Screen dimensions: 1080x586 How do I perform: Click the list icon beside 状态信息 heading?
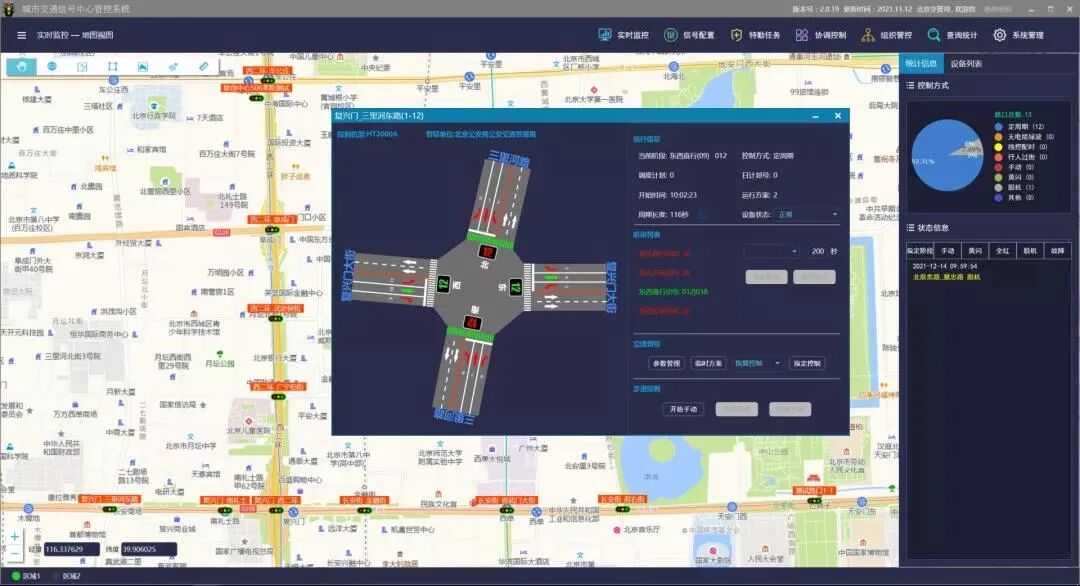(x=911, y=227)
